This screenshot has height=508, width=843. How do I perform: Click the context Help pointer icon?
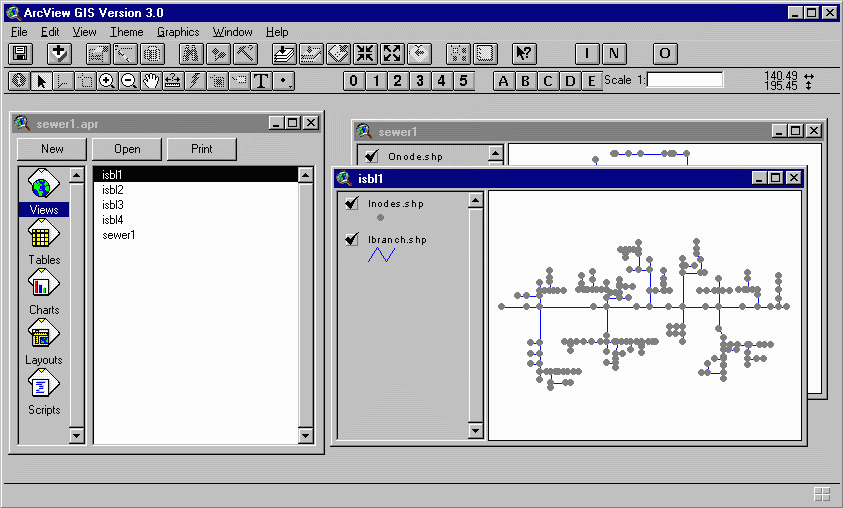(524, 54)
